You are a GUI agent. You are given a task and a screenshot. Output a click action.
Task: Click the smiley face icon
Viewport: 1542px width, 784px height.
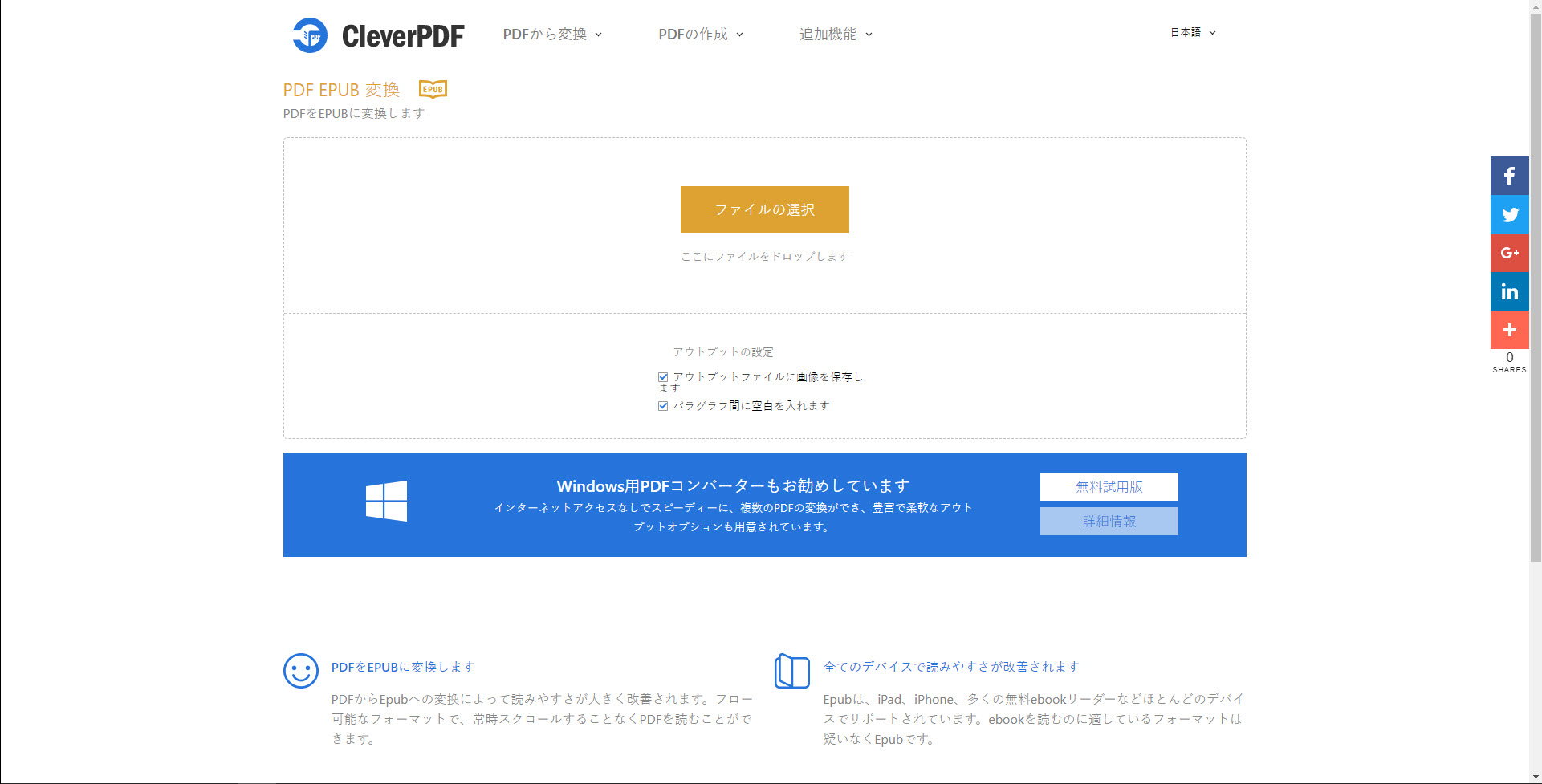coord(301,671)
